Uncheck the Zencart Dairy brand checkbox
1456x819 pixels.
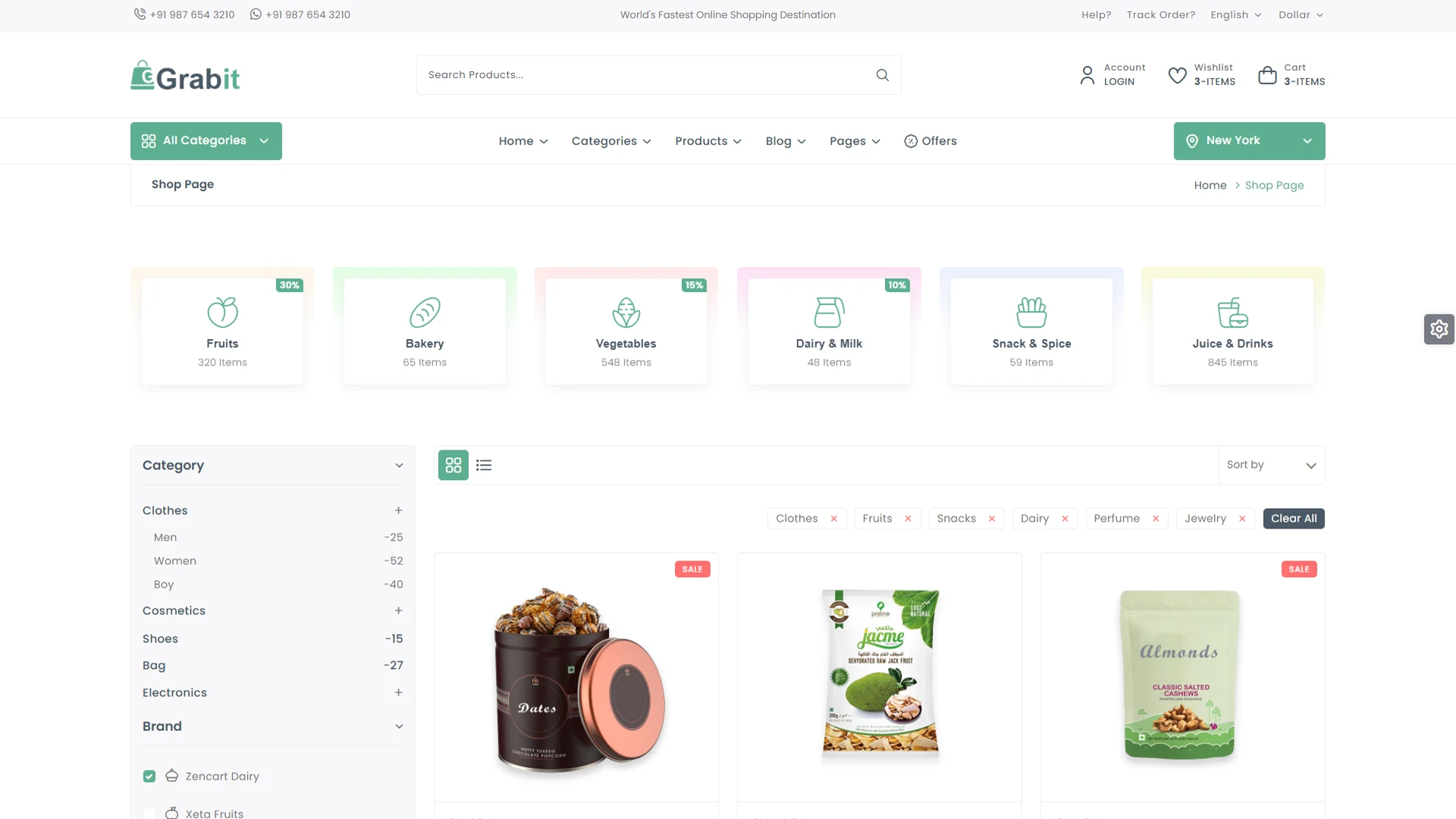coord(149,777)
